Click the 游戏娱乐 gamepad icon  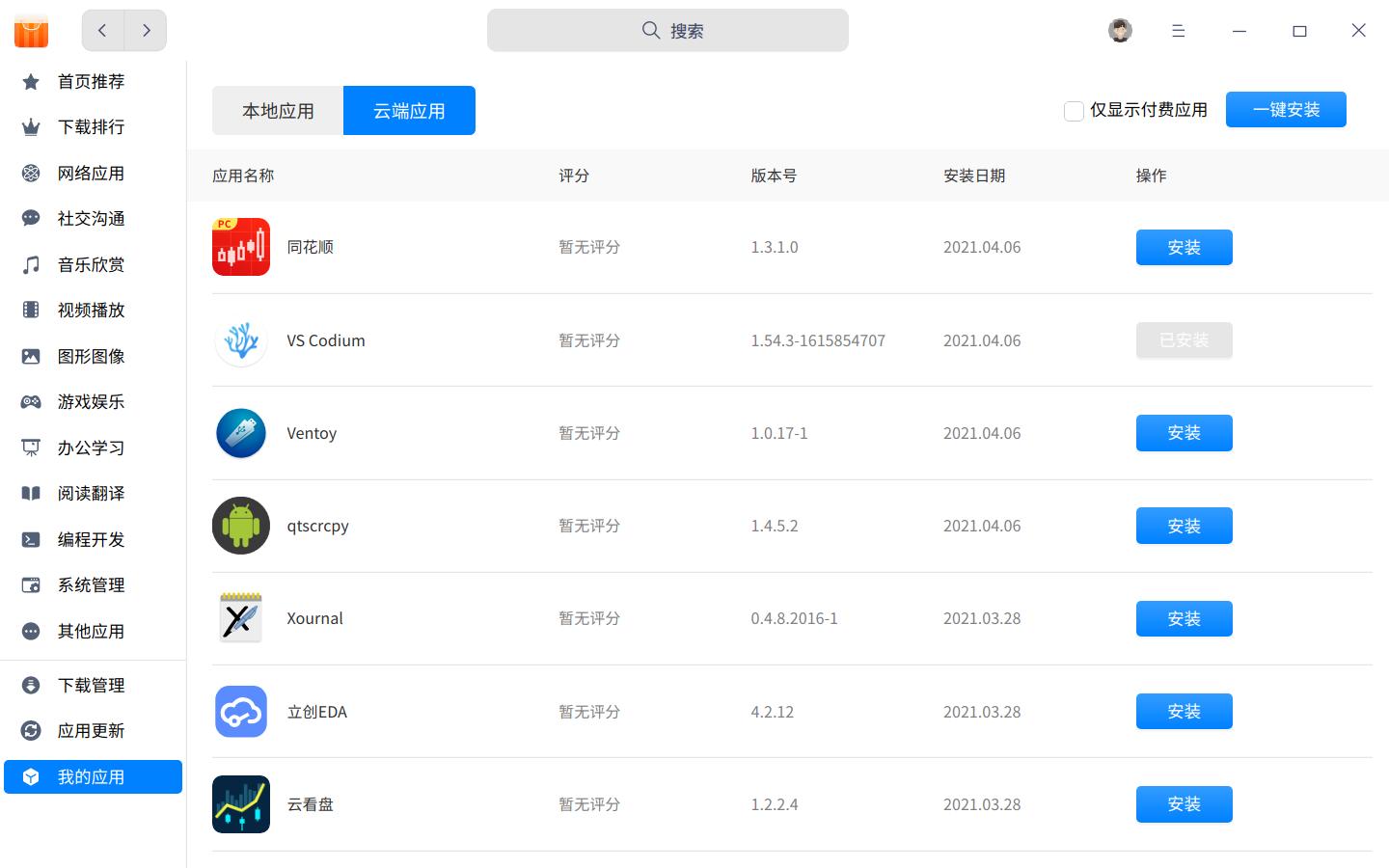click(31, 402)
